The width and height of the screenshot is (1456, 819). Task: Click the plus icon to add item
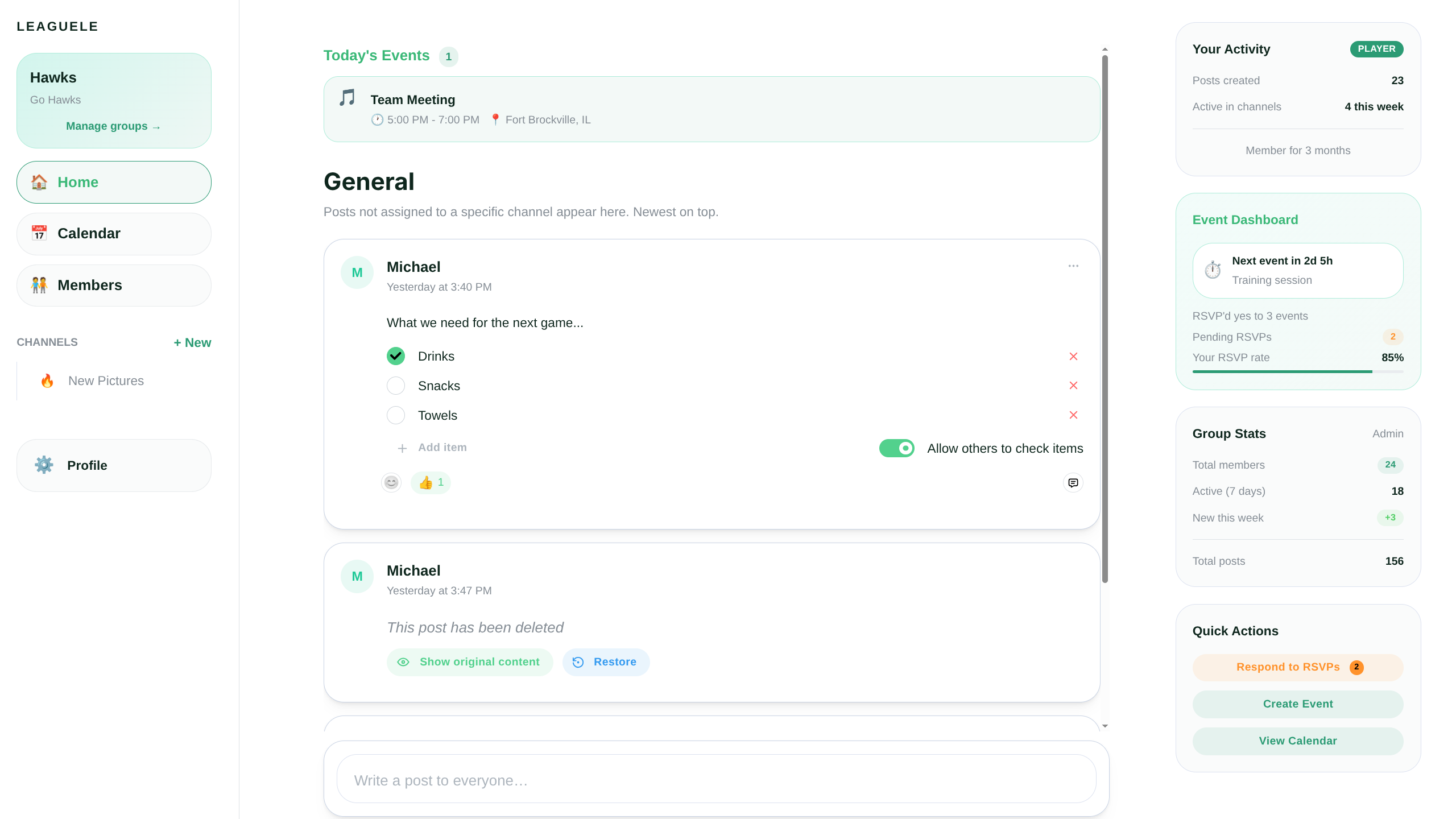tap(402, 448)
